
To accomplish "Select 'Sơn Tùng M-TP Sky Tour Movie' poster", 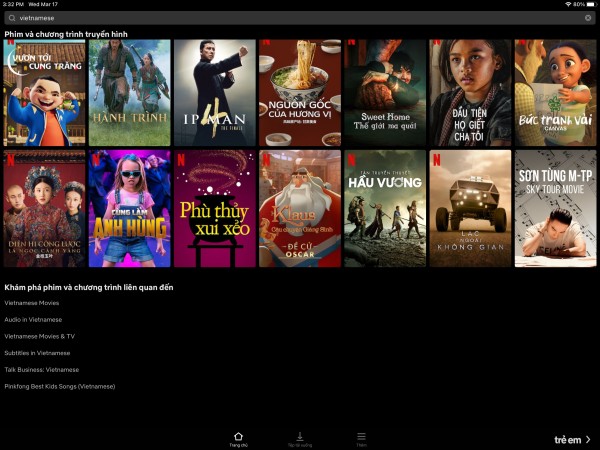I will [x=556, y=209].
